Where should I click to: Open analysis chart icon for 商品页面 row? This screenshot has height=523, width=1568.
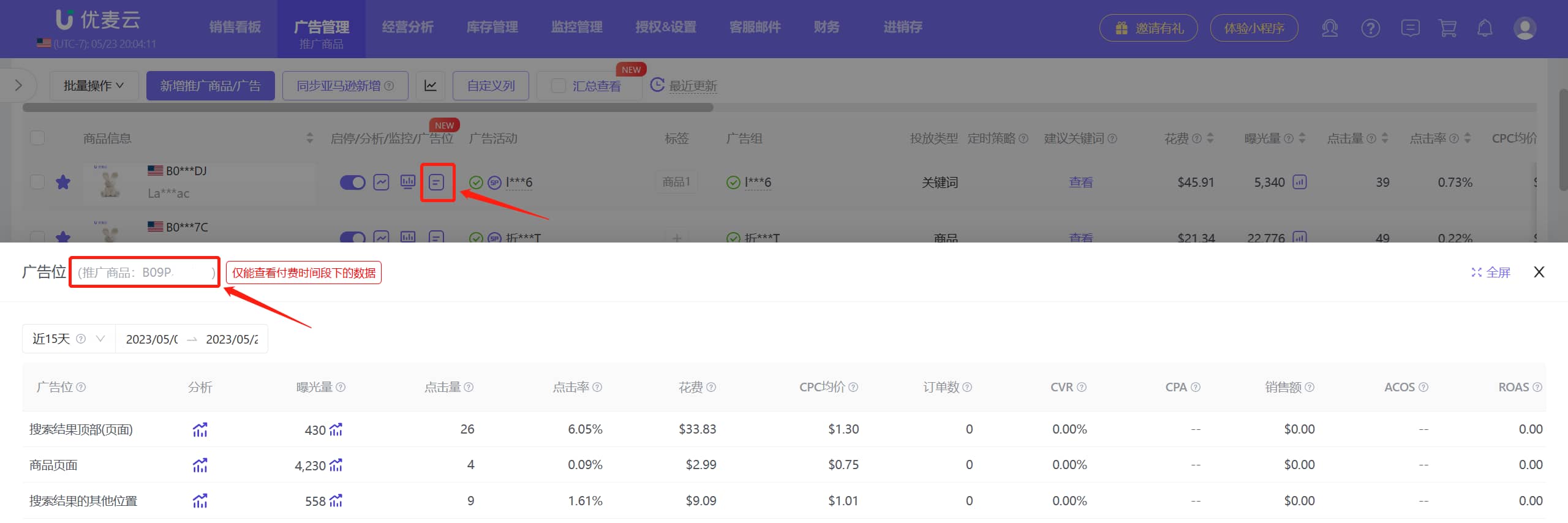click(x=200, y=465)
